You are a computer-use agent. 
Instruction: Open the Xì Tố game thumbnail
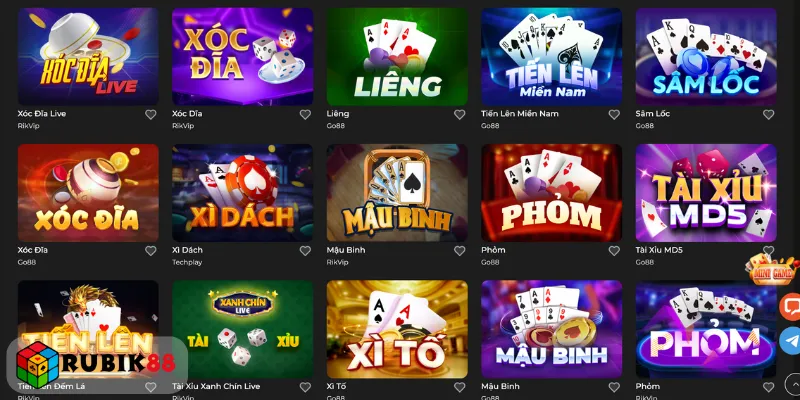[397, 329]
